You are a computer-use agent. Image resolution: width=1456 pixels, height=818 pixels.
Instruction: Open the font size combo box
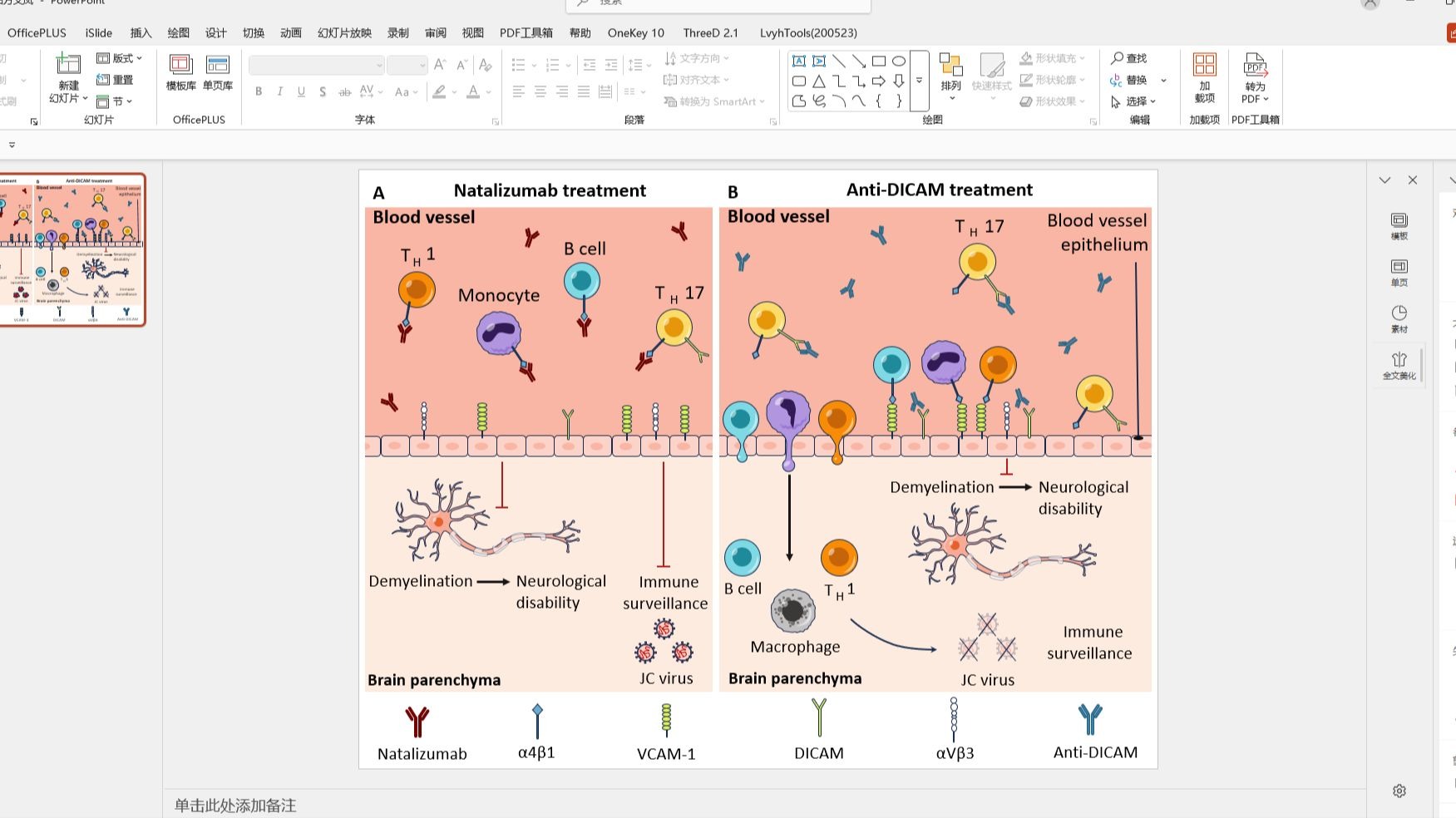coord(407,65)
